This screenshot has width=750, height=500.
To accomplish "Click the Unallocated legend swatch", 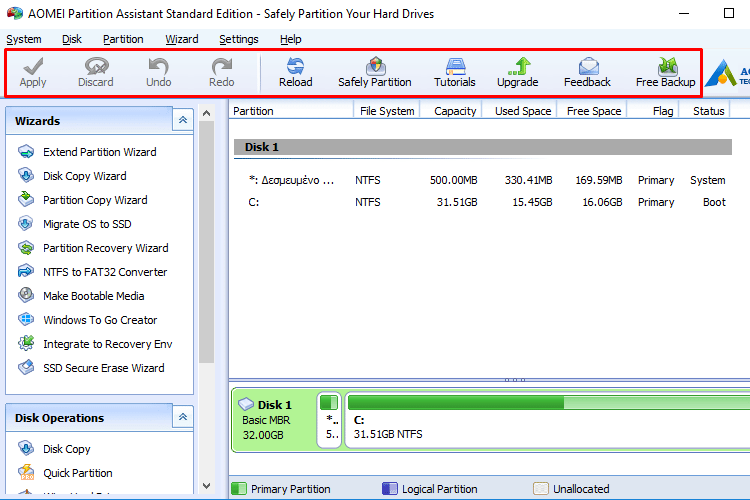I will point(540,489).
